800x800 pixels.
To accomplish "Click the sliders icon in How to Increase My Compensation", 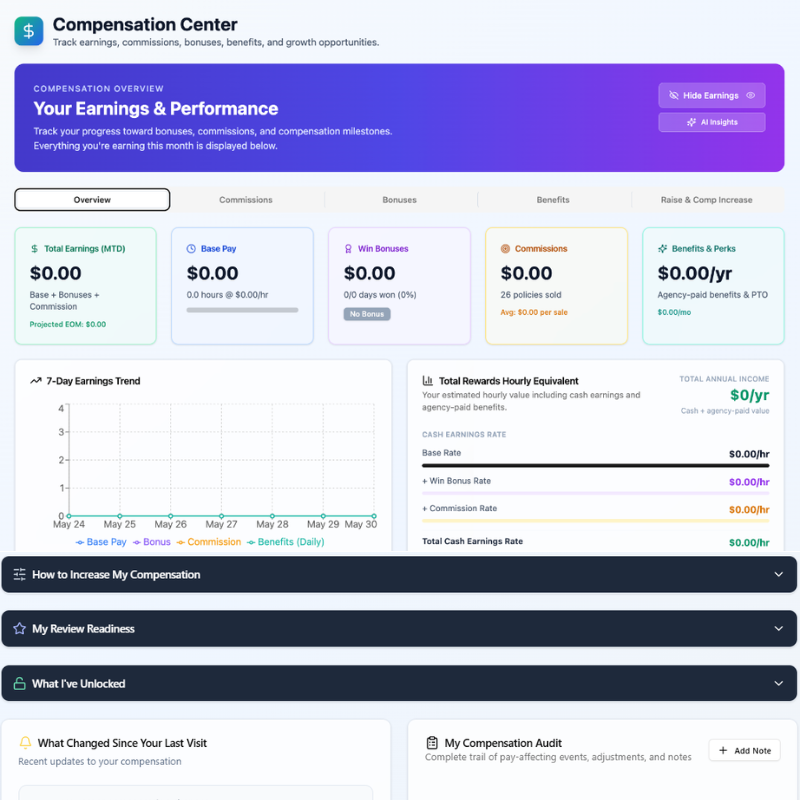I will [19, 574].
